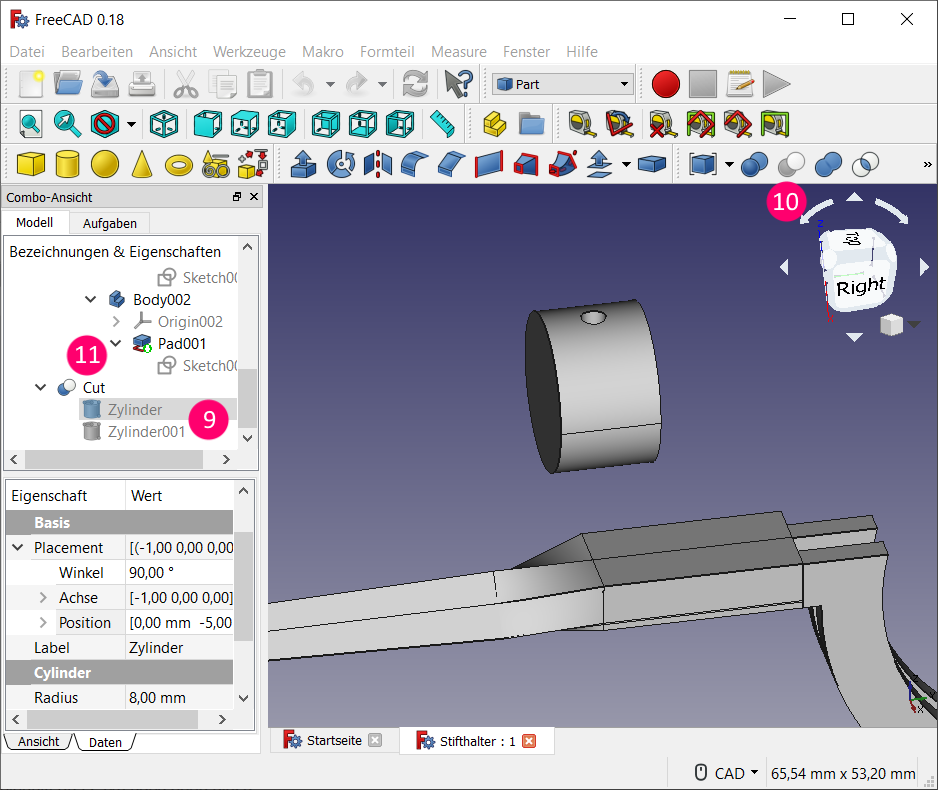
Task: Click the Right face of navigation cube
Action: [859, 286]
